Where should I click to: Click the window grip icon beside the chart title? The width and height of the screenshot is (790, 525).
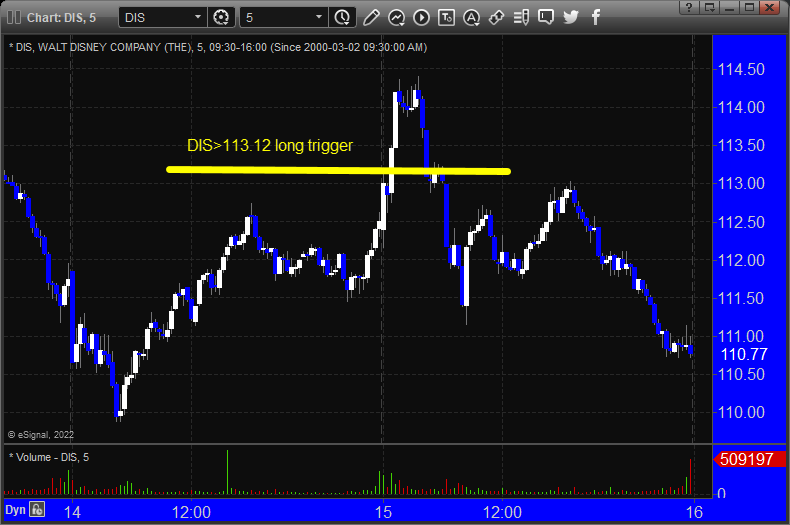point(14,18)
